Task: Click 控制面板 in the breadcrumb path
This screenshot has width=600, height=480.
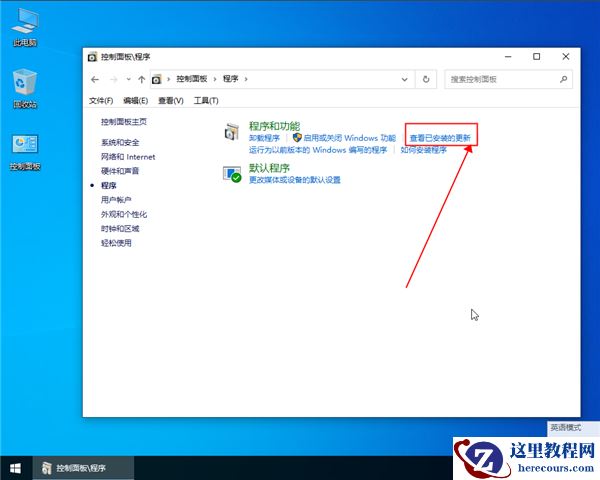Action: pyautogui.click(x=191, y=79)
